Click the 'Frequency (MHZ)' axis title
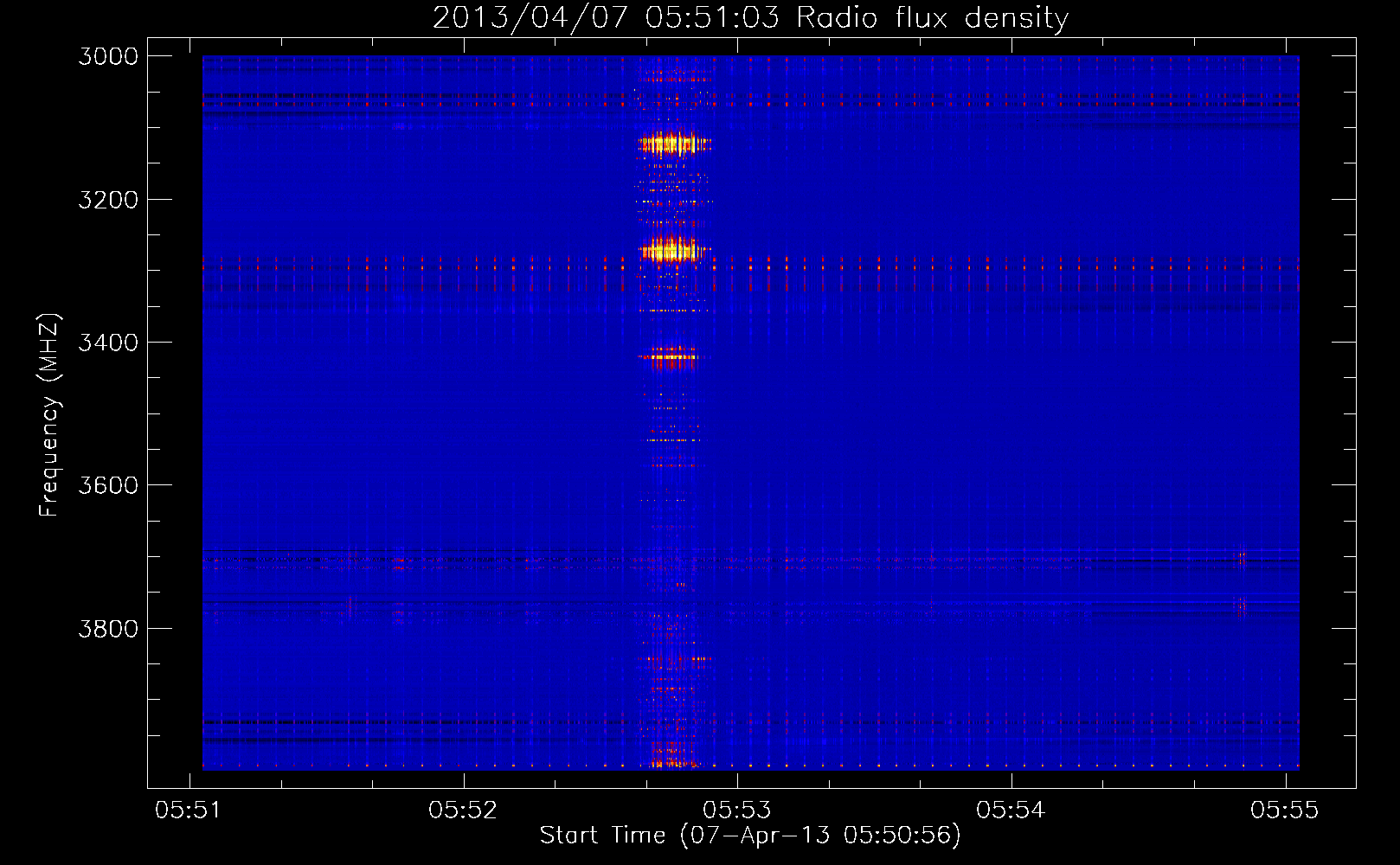 point(49,414)
